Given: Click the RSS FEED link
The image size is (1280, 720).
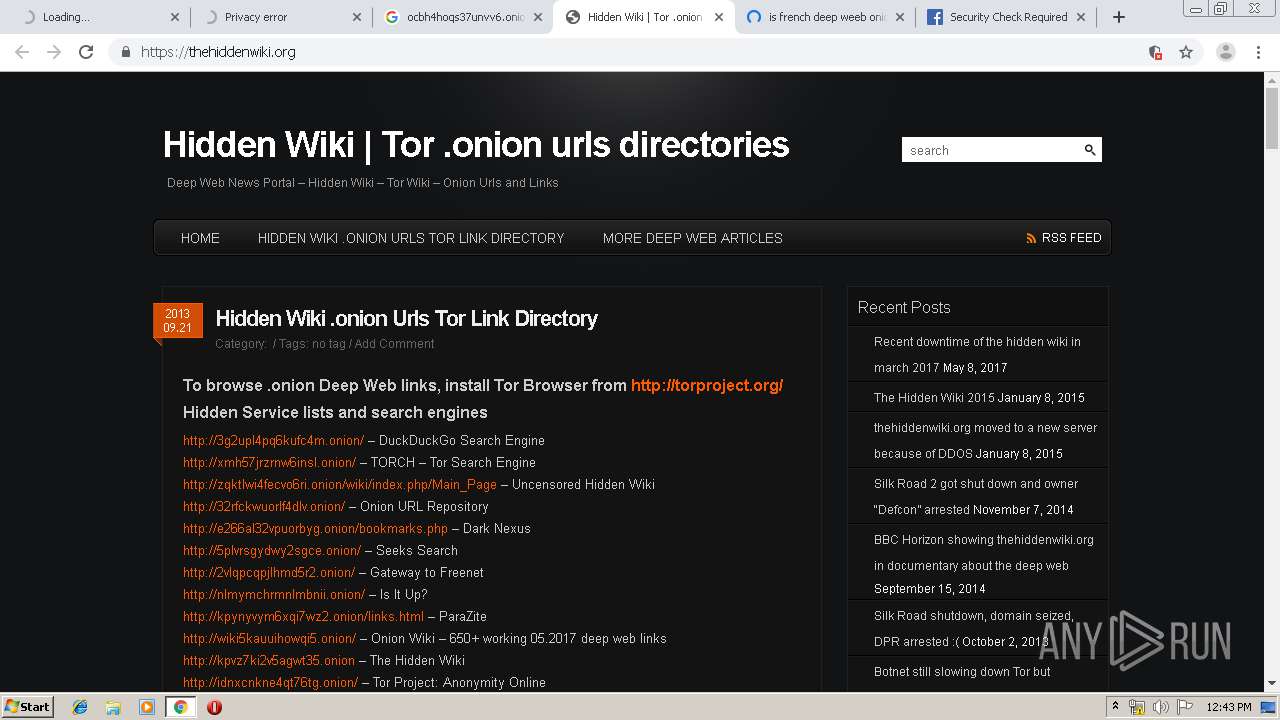Looking at the screenshot, I should coord(1071,238).
